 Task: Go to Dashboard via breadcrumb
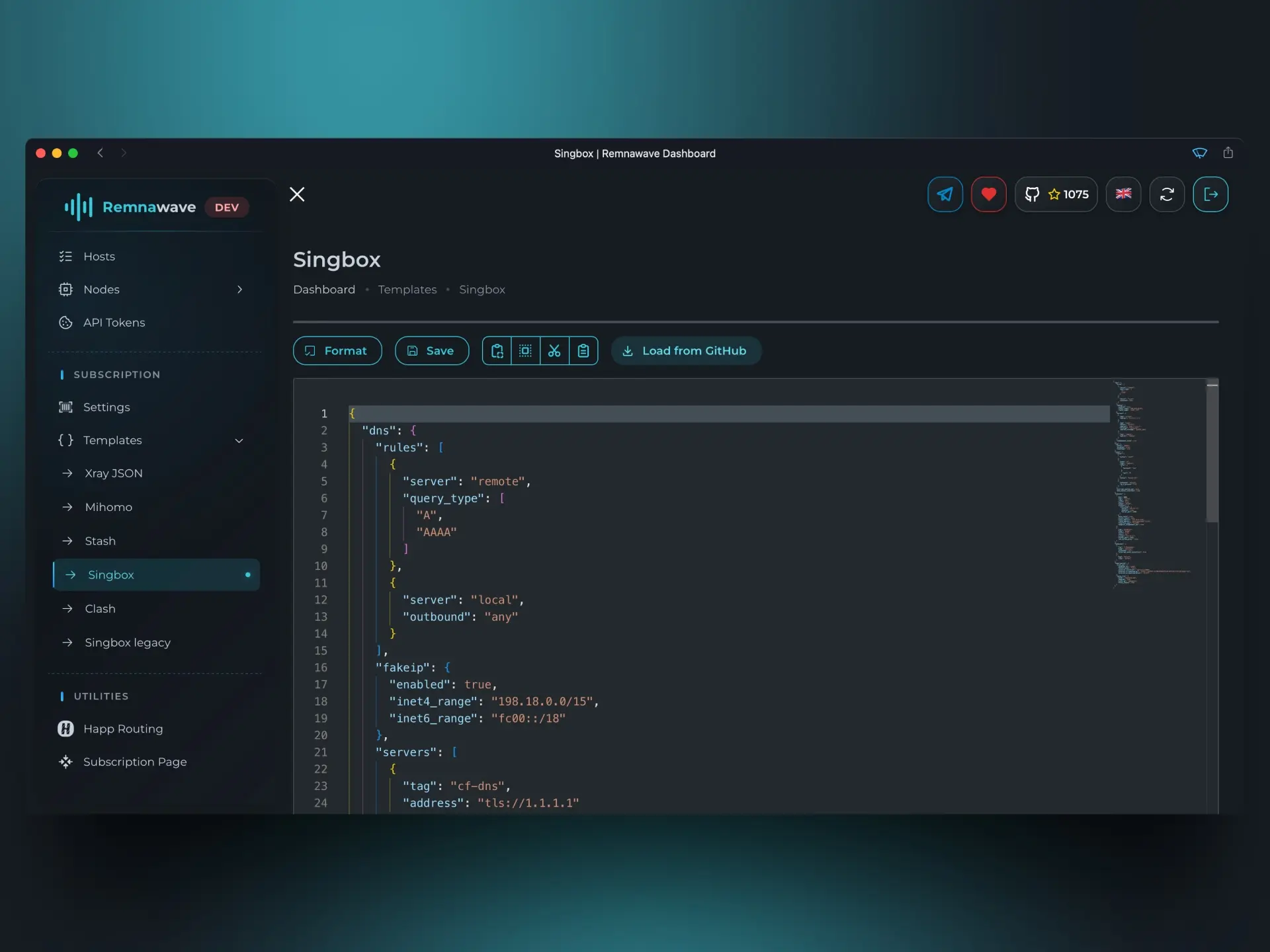324,290
